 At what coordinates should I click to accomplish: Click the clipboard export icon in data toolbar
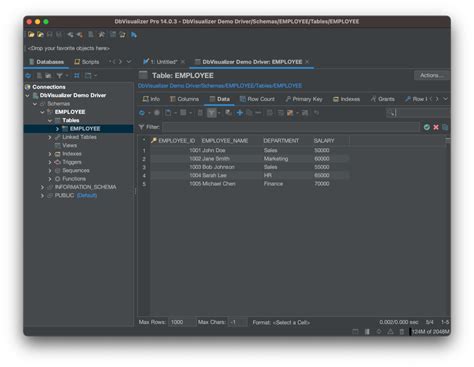click(x=168, y=113)
